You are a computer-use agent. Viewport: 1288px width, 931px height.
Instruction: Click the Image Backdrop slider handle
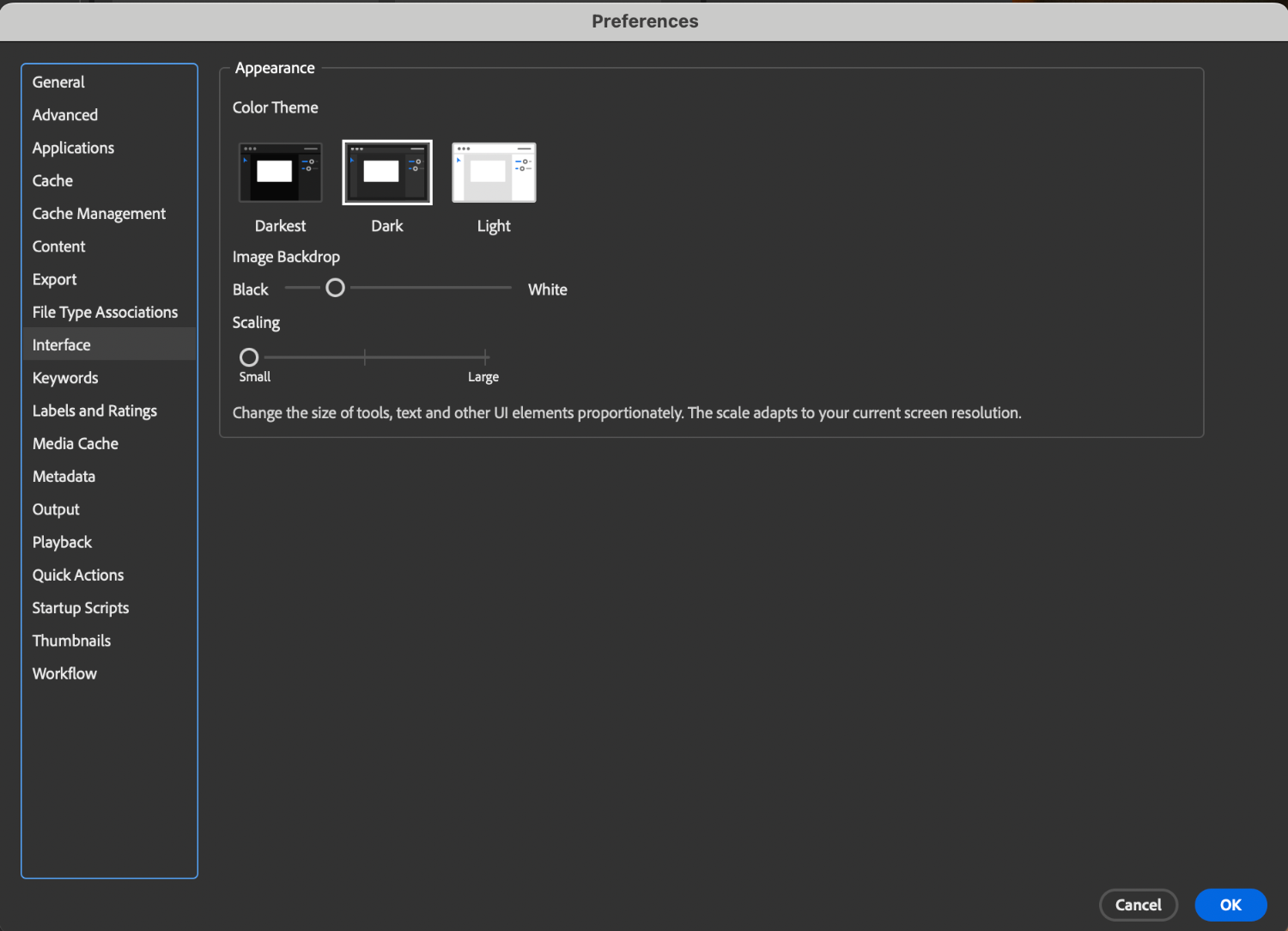coord(336,288)
